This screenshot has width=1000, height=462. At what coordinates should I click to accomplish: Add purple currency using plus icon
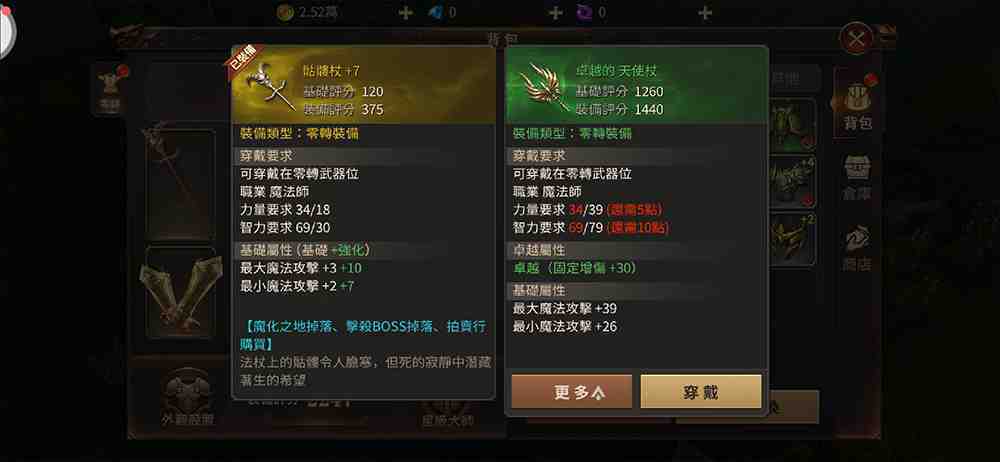click(705, 12)
